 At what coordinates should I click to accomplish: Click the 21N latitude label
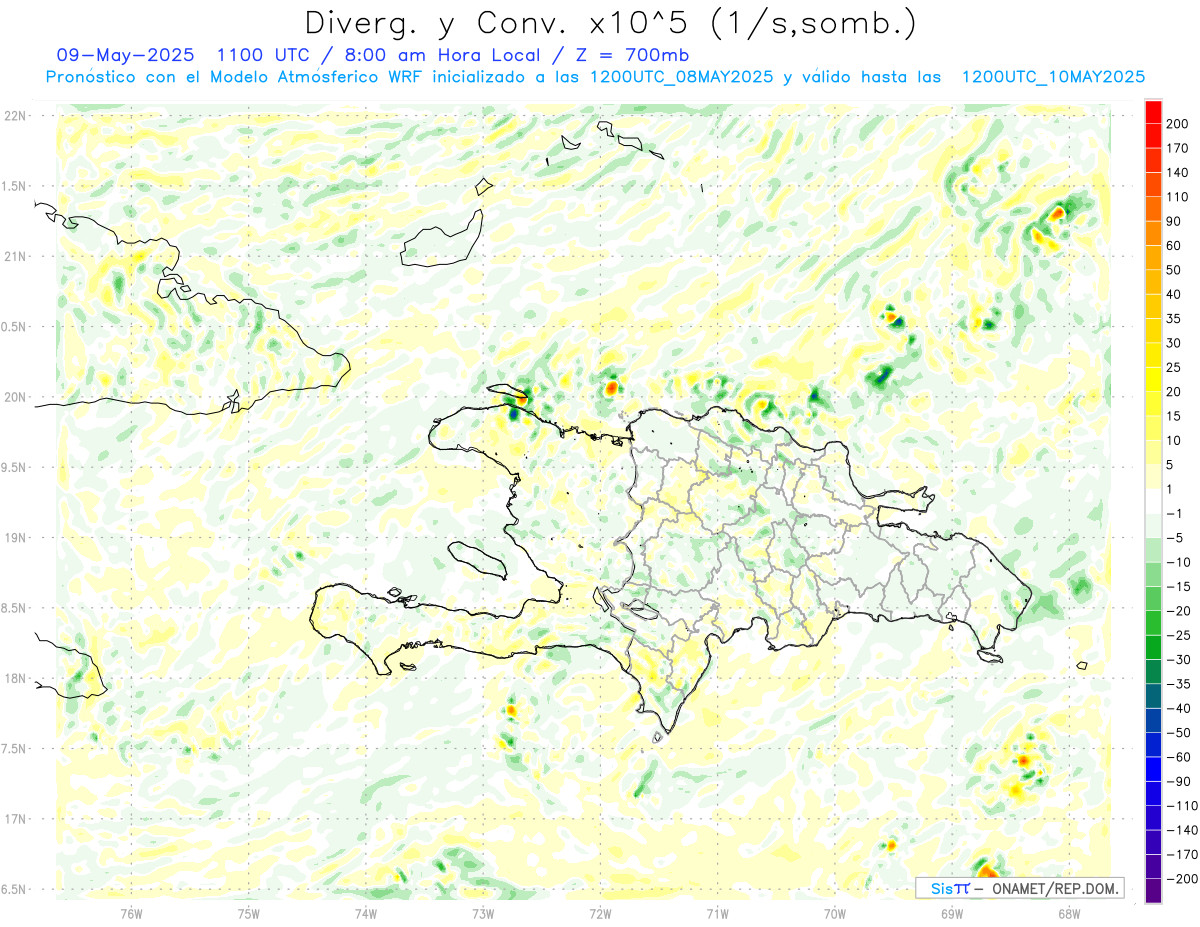point(15,256)
